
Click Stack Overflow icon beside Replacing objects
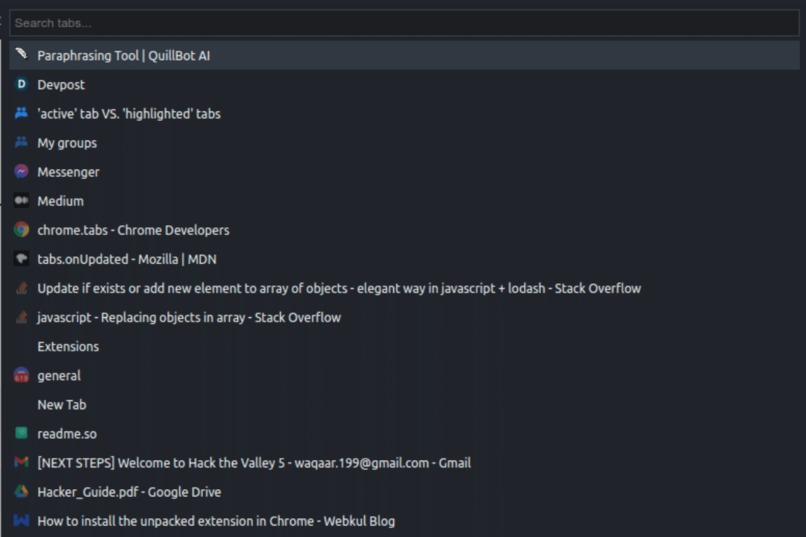(21, 317)
